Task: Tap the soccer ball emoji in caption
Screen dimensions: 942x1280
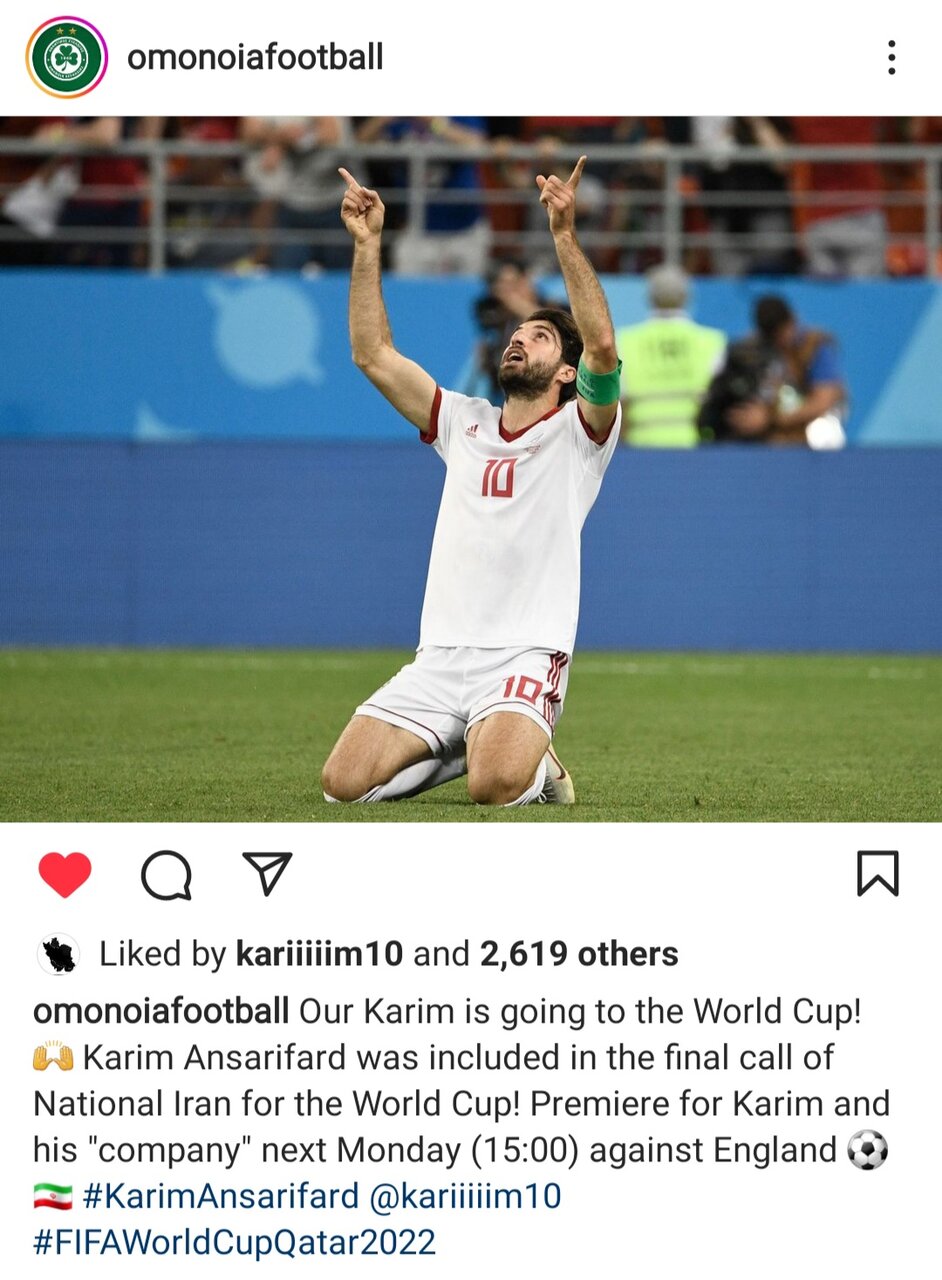Action: click(x=867, y=1150)
